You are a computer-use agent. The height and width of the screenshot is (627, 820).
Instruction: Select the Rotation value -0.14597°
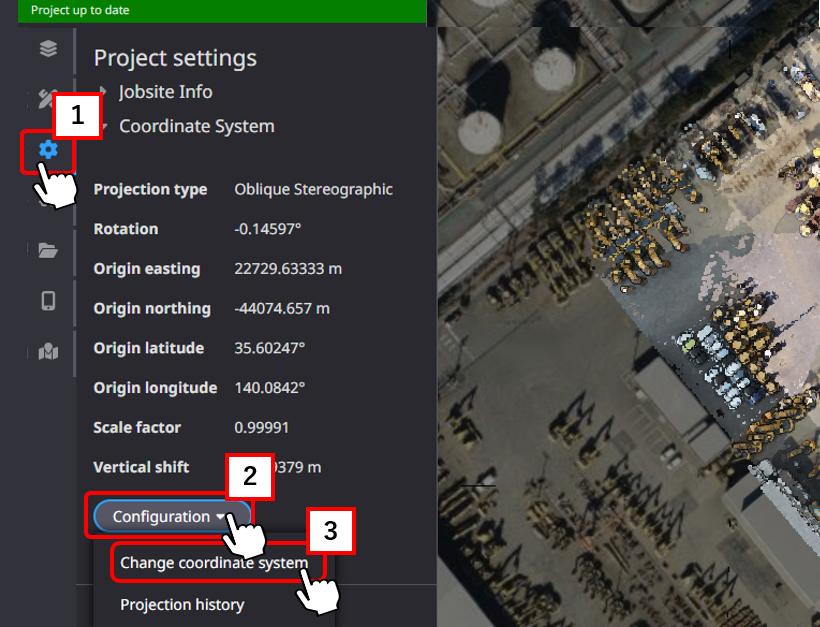[x=267, y=229]
